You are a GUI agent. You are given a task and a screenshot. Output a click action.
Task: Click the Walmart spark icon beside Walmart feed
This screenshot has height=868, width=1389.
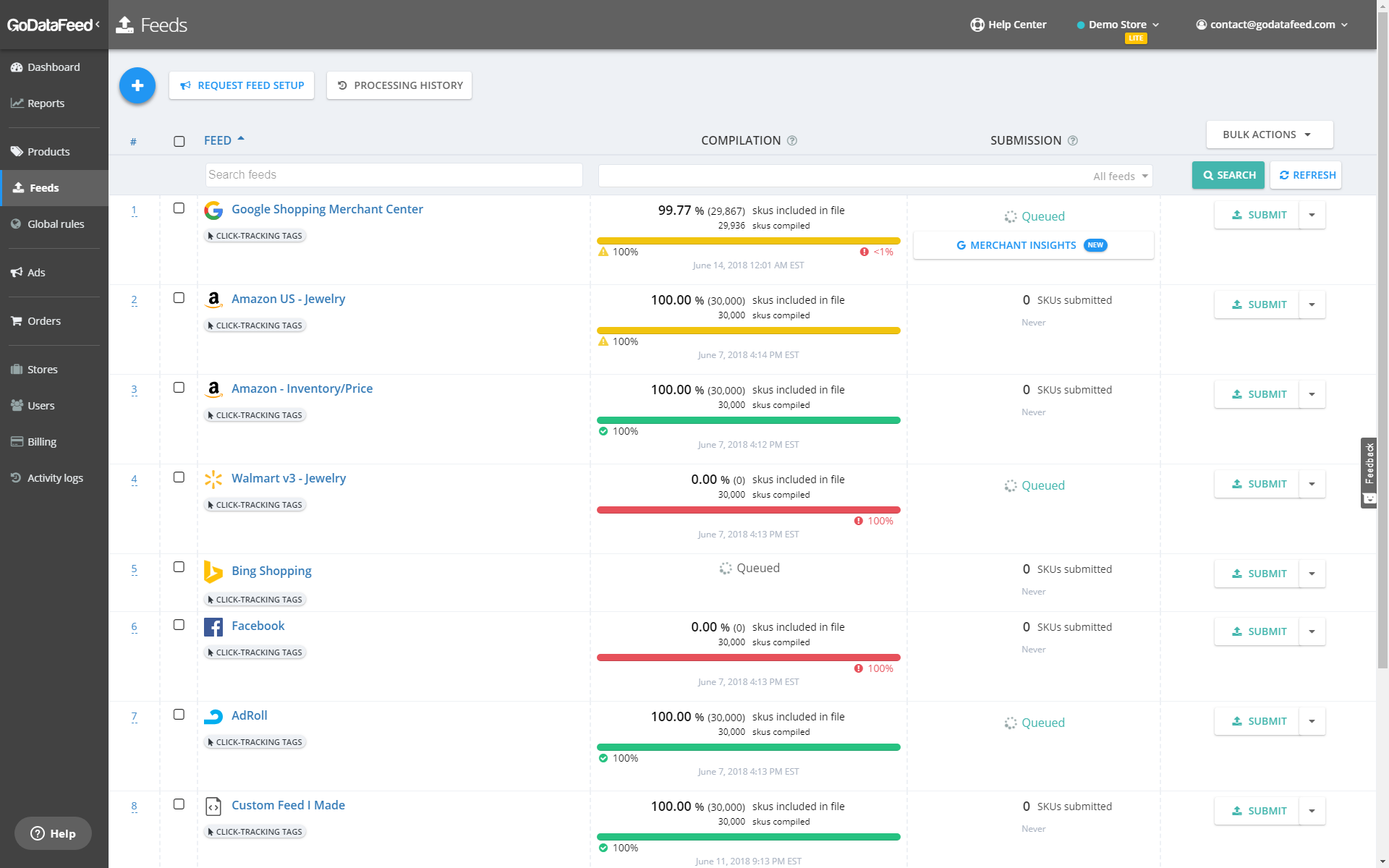pos(213,480)
